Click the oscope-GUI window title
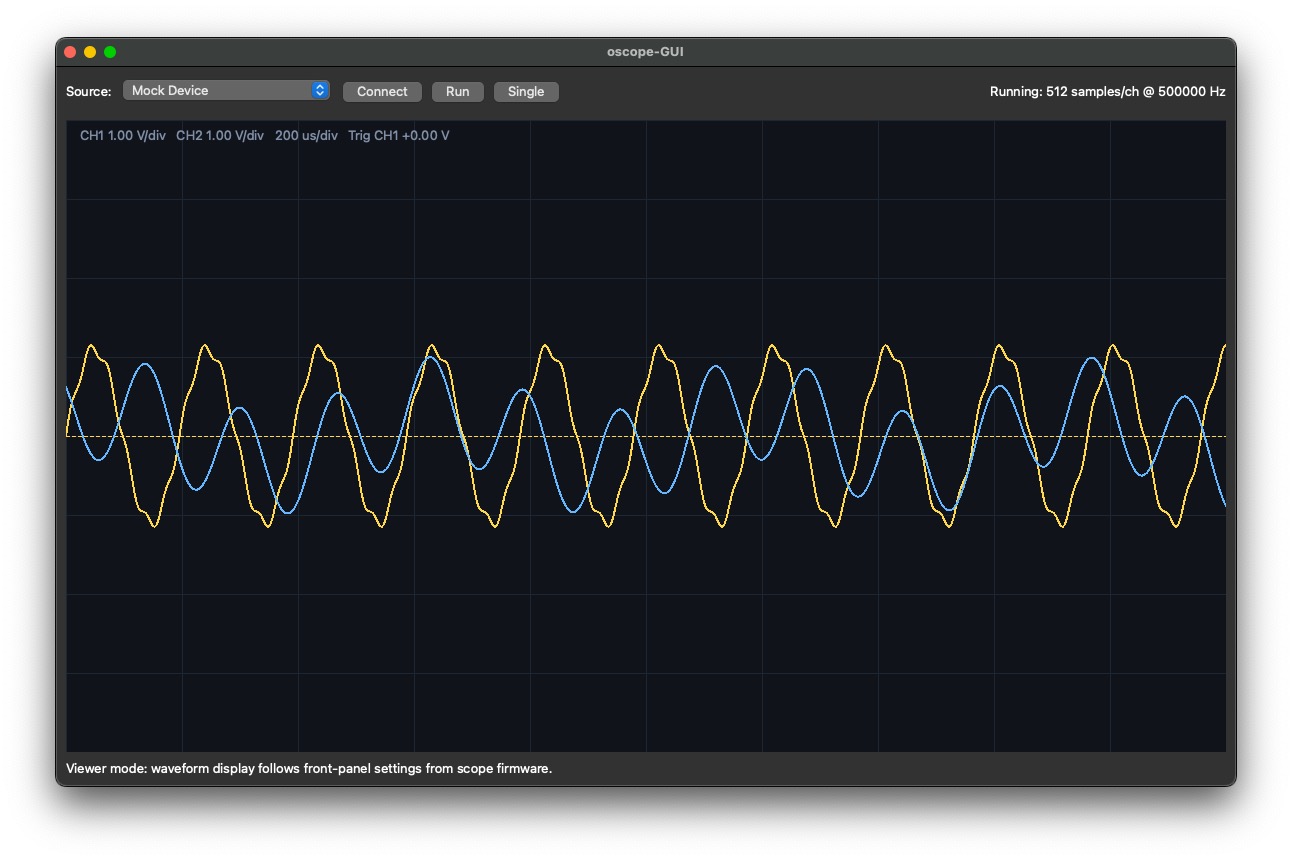Image resolution: width=1292 pixels, height=860 pixels. tap(645, 52)
